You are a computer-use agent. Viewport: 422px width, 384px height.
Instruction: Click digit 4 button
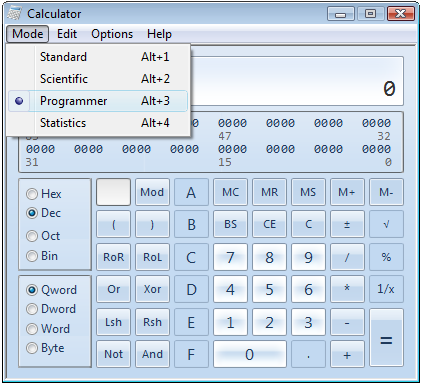[x=230, y=289]
